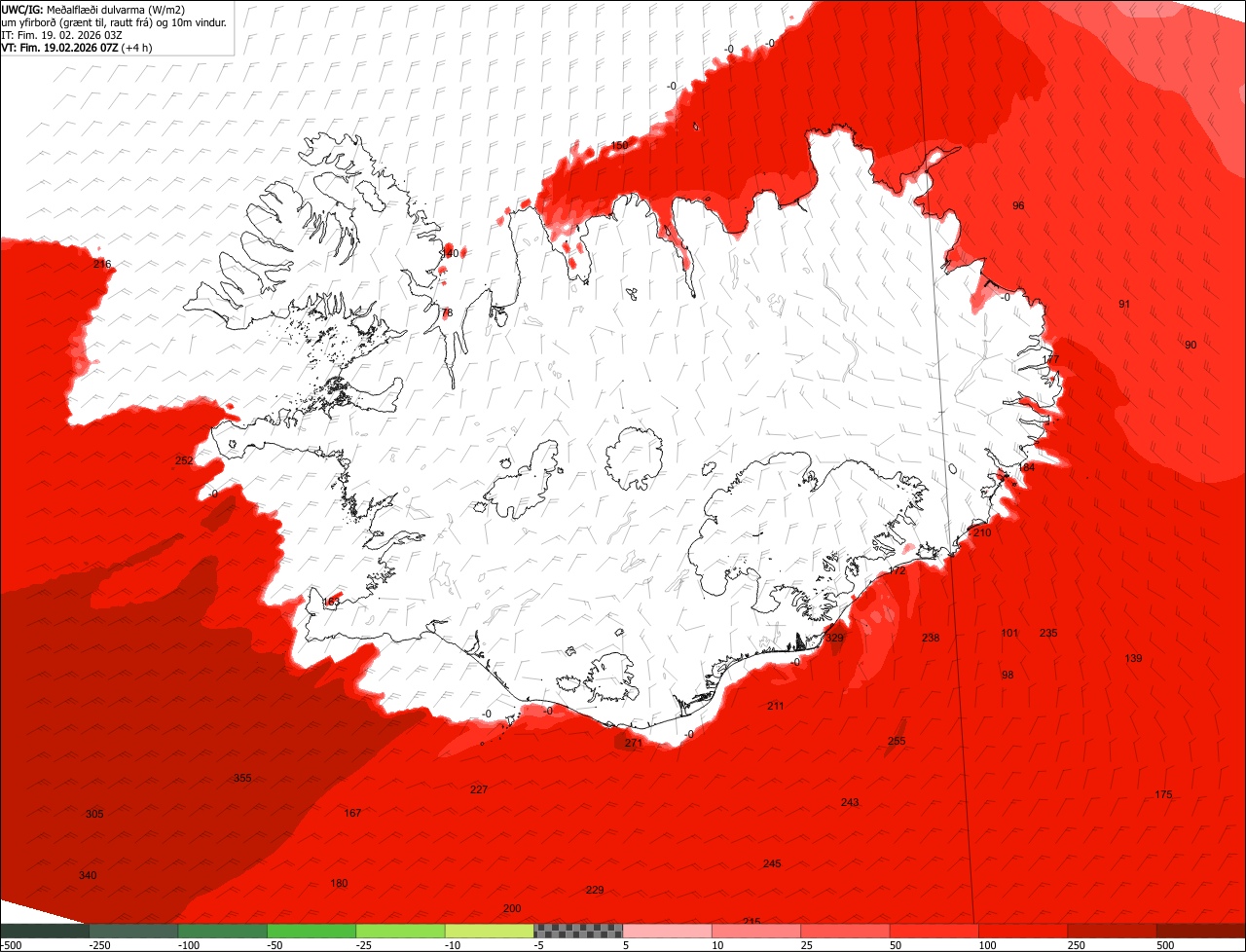Screen dimensions: 1246x952
Task: Click the flux value 211 on the map
Action: point(775,706)
